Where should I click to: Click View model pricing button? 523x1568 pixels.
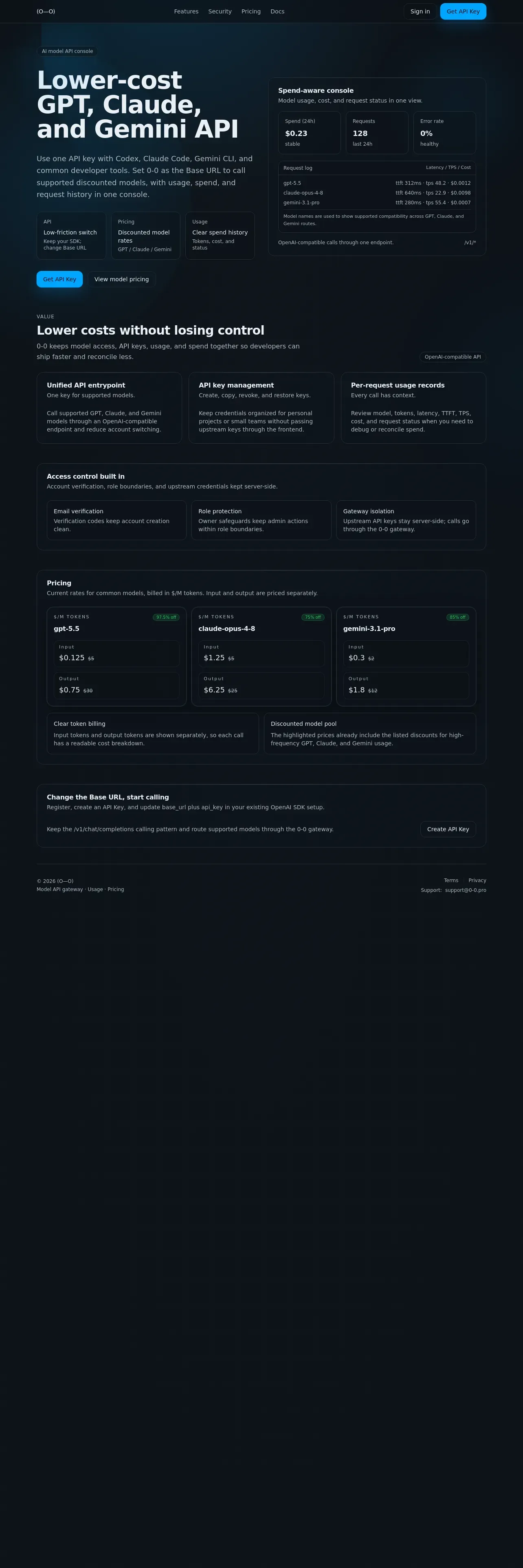122,279
